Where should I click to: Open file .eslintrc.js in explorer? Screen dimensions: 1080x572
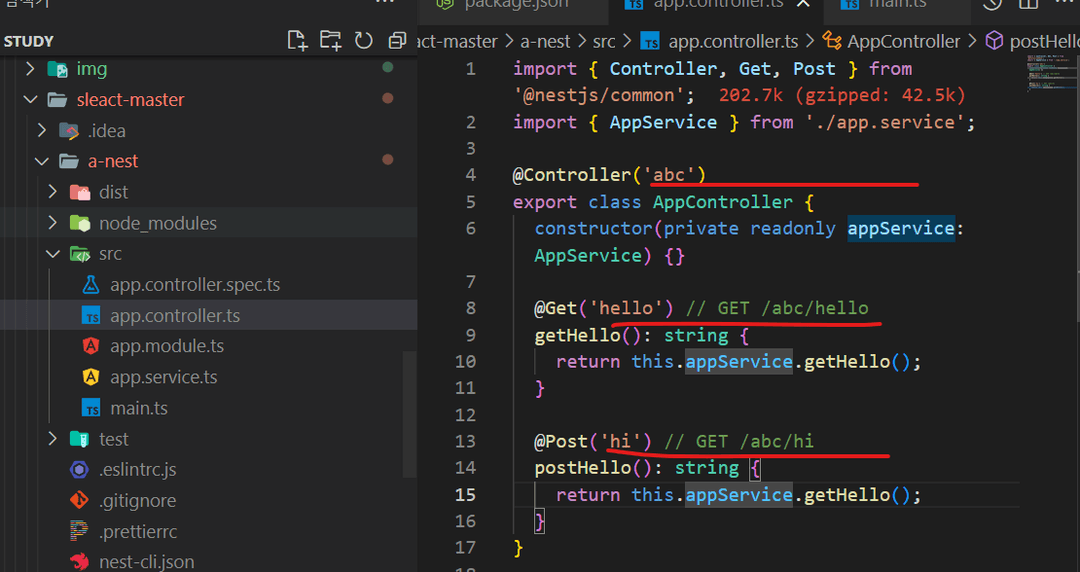coord(138,470)
